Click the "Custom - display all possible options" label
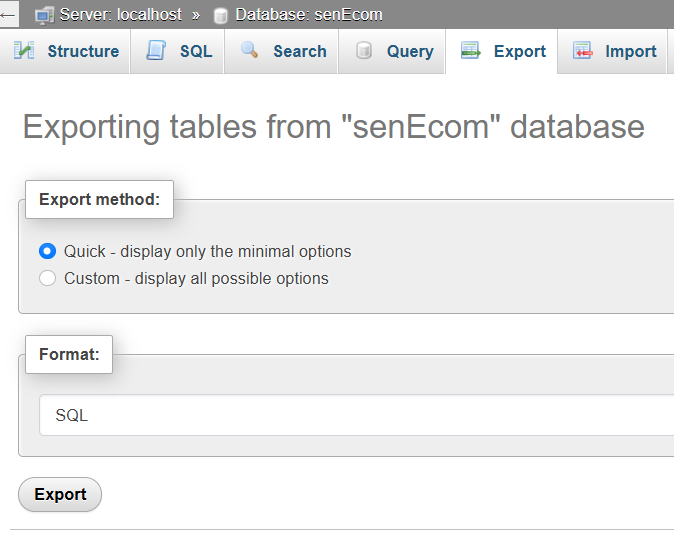674x547 pixels. (196, 278)
